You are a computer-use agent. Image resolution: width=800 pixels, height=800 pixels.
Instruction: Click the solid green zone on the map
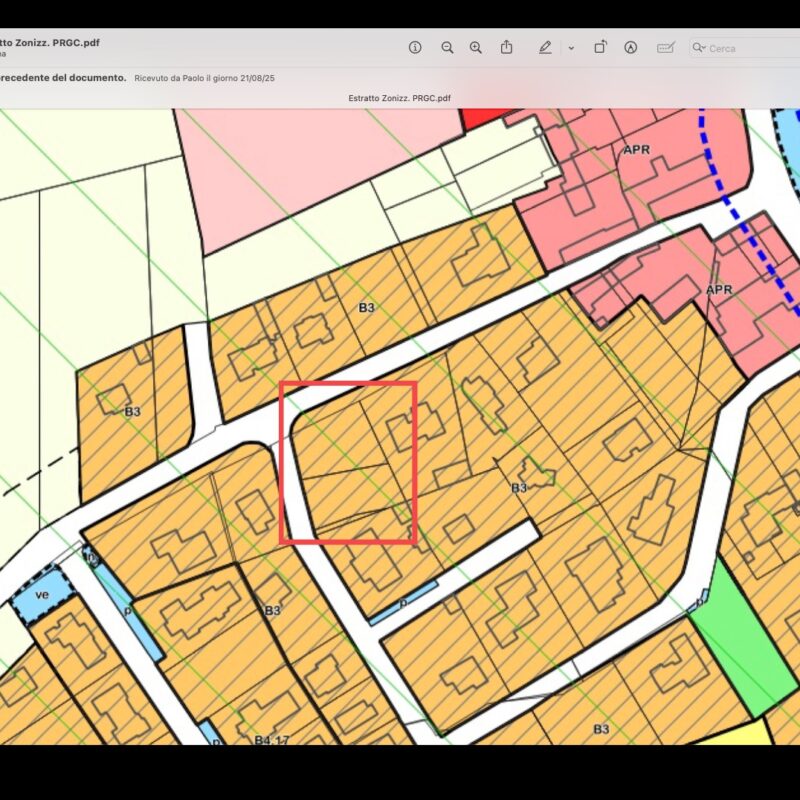(x=733, y=642)
